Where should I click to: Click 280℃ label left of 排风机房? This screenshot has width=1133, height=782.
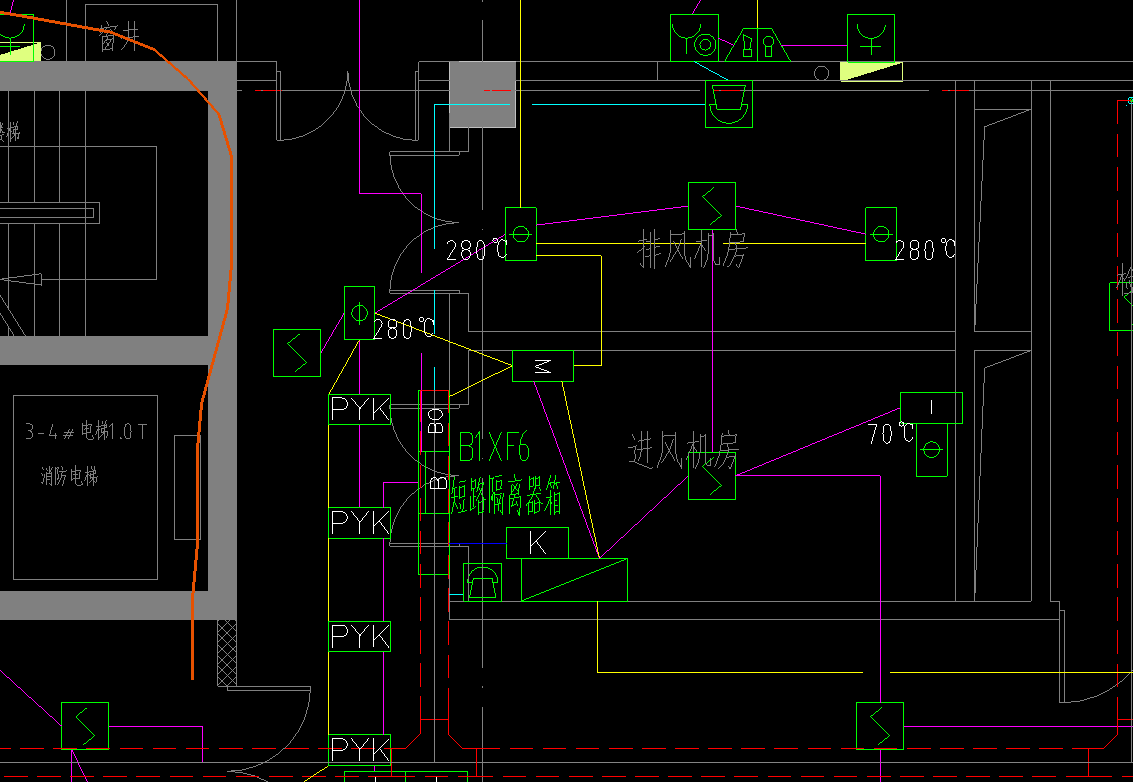477,250
